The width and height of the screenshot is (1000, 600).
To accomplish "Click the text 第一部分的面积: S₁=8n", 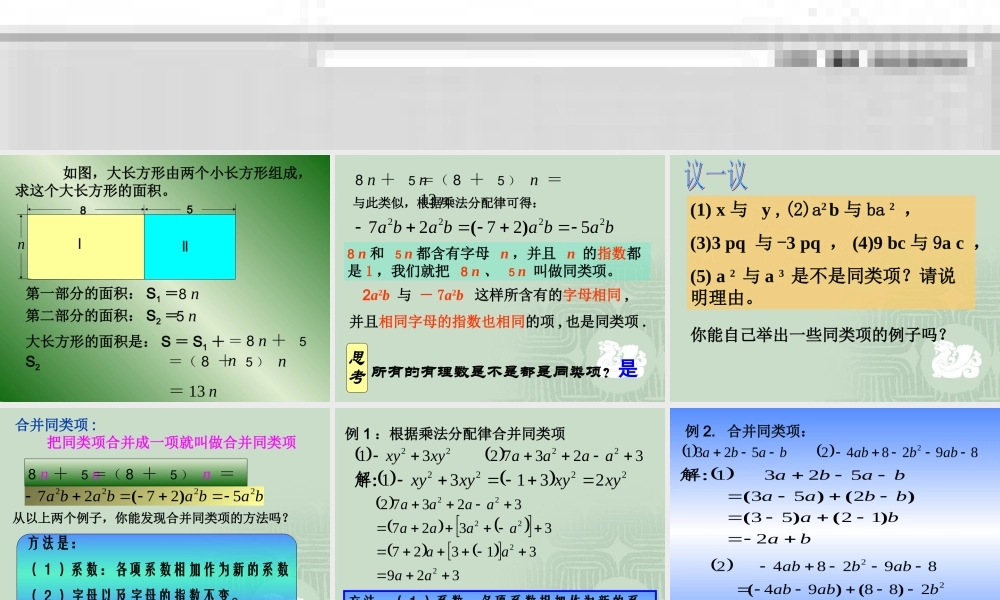I will click(112, 294).
